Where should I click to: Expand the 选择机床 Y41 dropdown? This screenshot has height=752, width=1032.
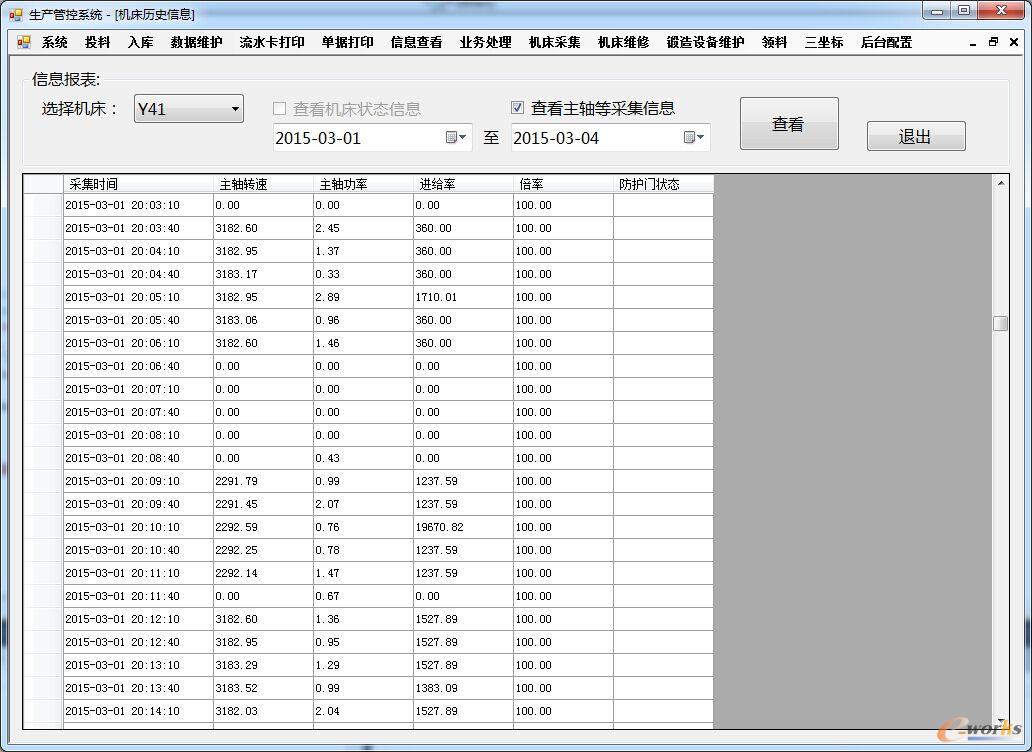pyautogui.click(x=235, y=109)
